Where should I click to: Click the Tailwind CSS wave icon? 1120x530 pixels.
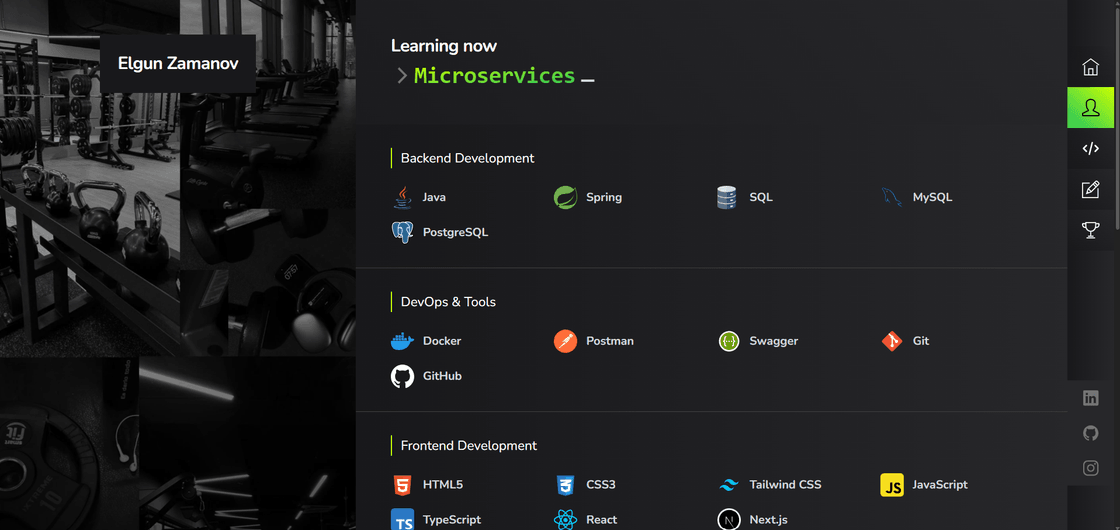[729, 486]
